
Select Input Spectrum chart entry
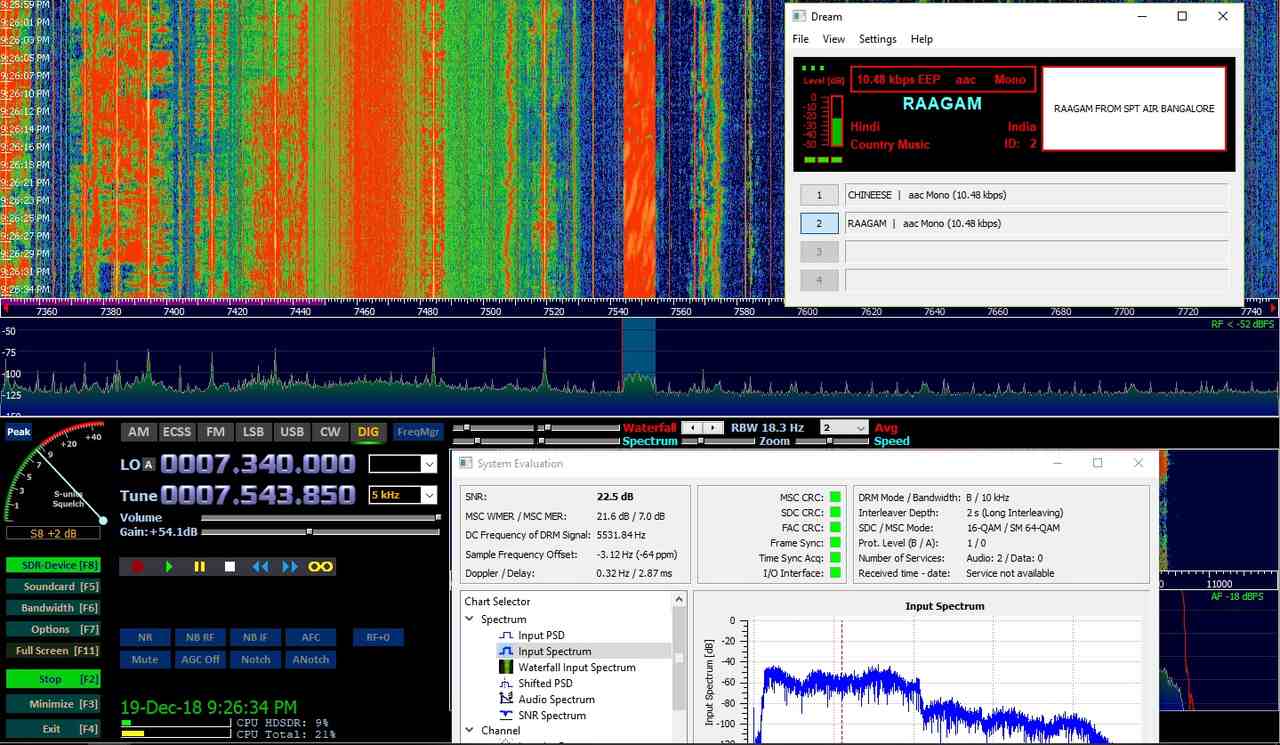554,651
